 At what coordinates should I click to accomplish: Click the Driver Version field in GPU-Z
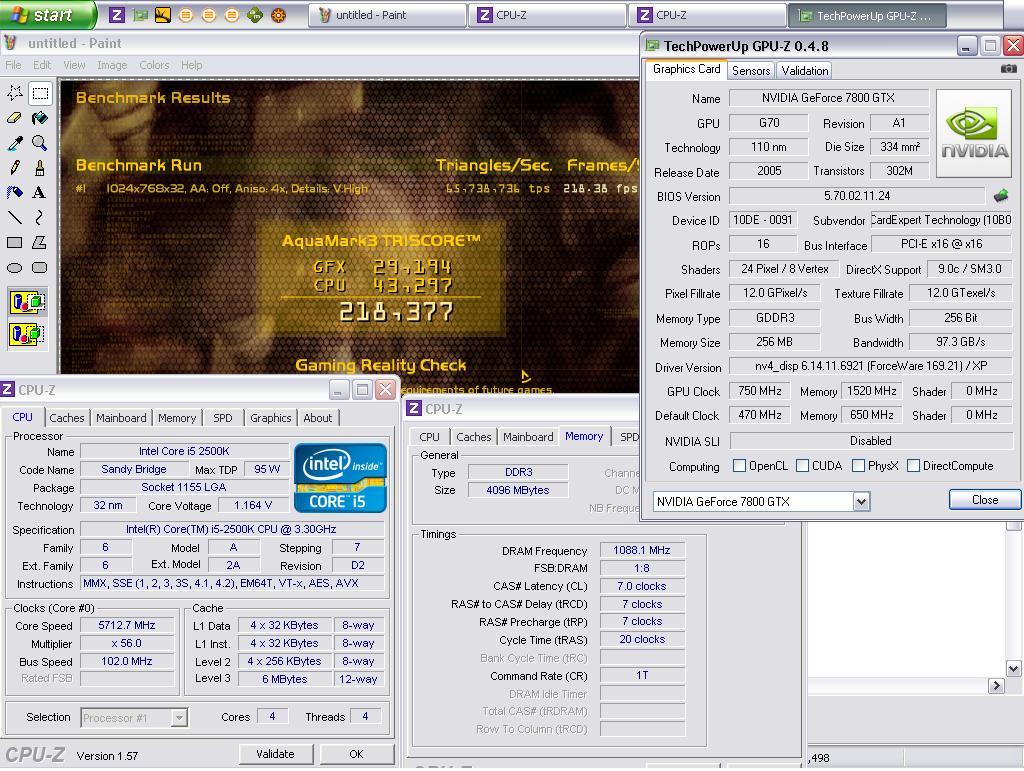[871, 366]
